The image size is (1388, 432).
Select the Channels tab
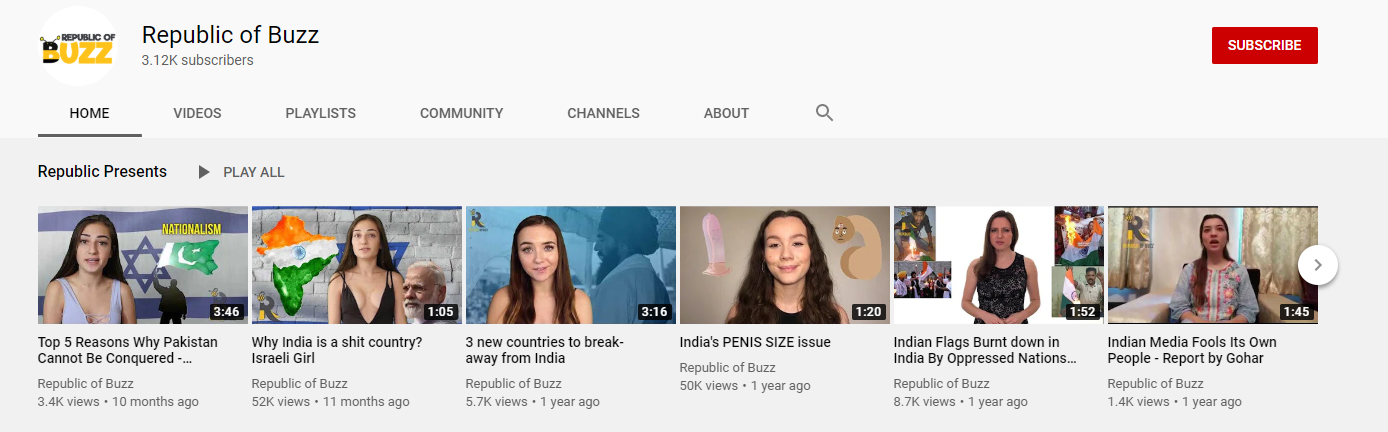[603, 113]
